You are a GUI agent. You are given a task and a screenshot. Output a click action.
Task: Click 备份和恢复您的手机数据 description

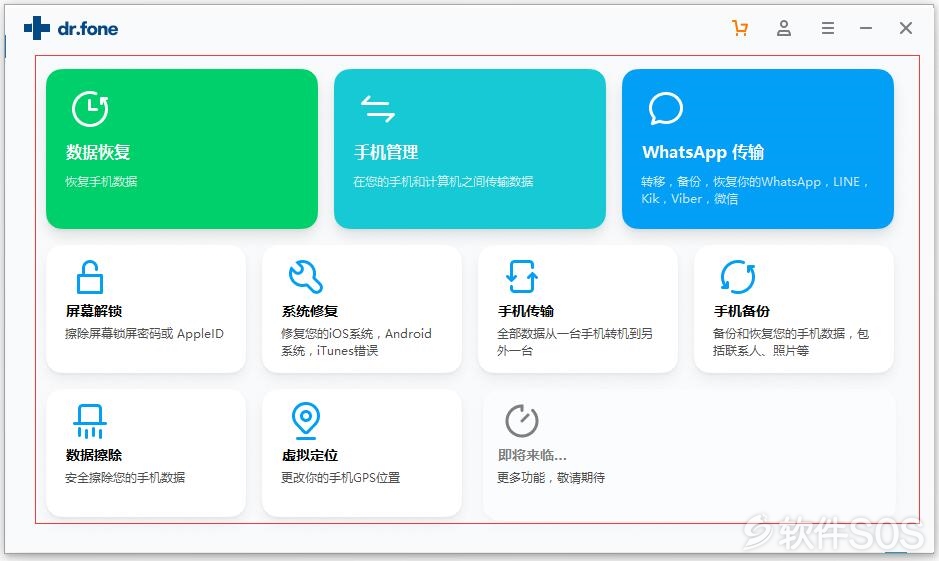click(x=790, y=342)
